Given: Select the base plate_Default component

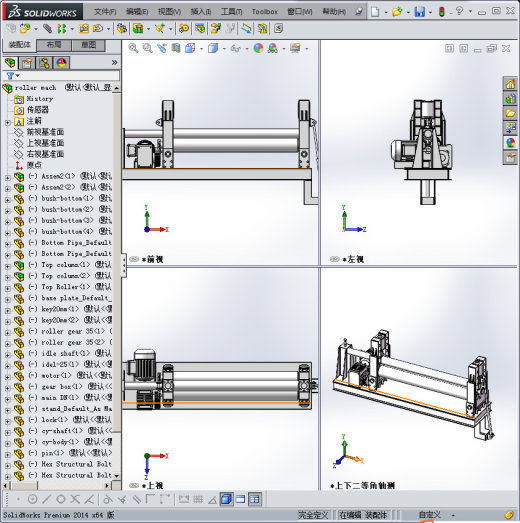Looking at the screenshot, I should tap(76, 298).
